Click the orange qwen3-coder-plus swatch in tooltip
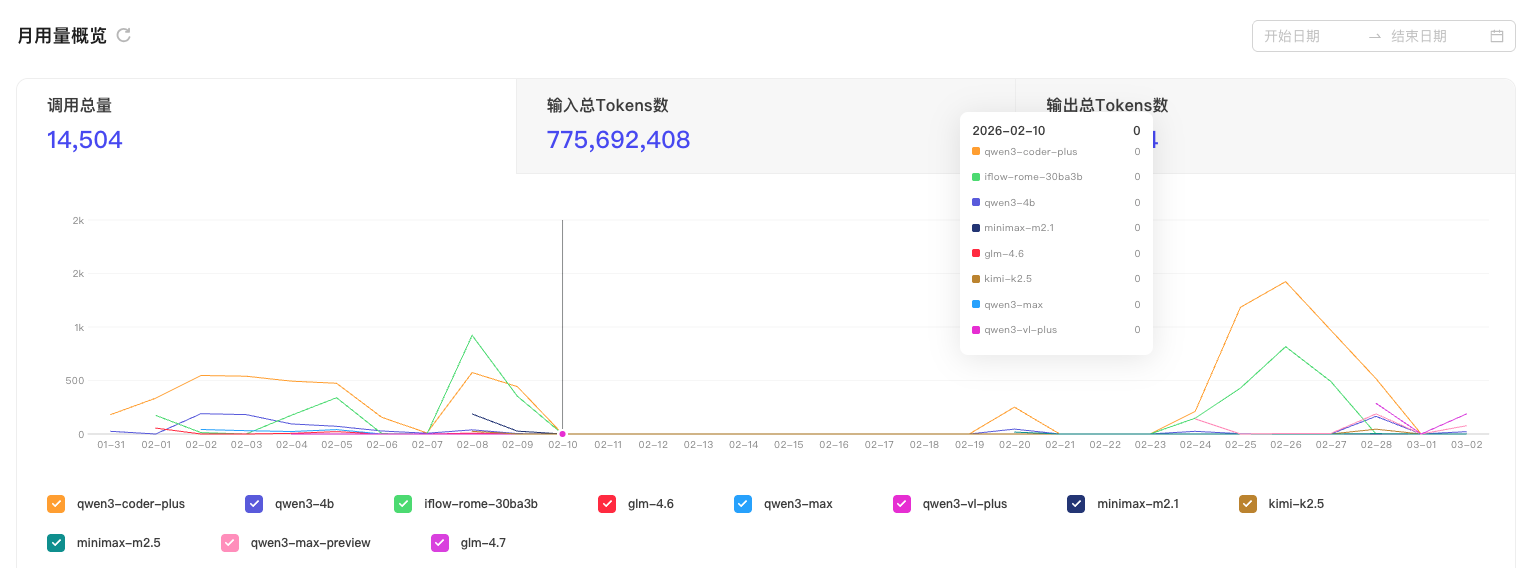 coord(976,152)
